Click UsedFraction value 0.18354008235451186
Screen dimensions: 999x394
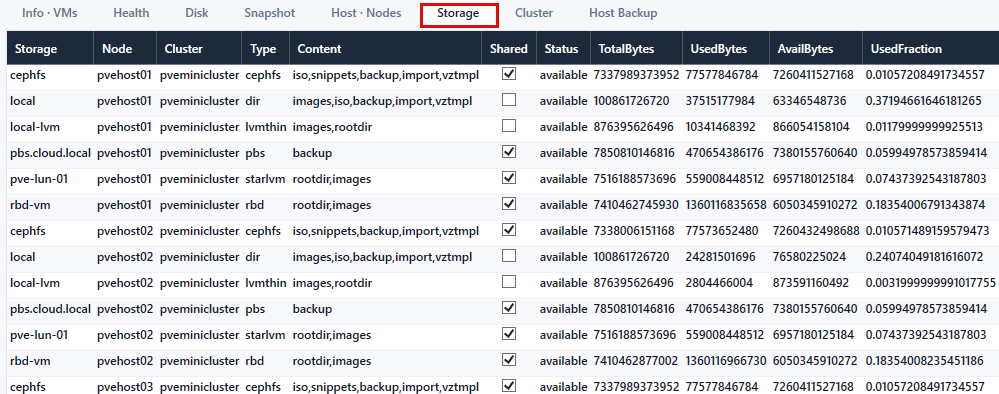pos(924,361)
